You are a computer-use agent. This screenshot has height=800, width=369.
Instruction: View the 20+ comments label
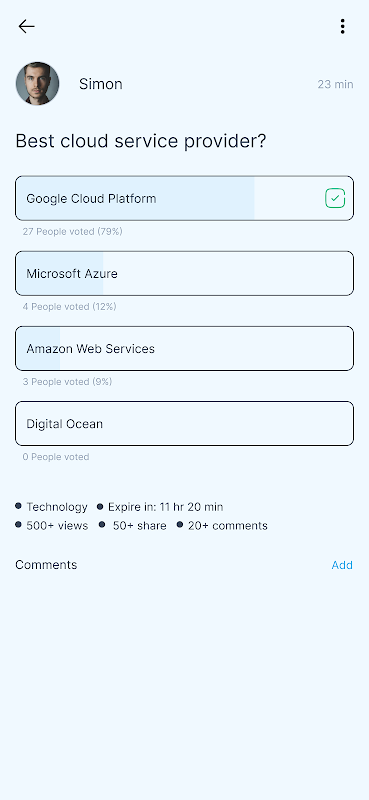tap(228, 526)
